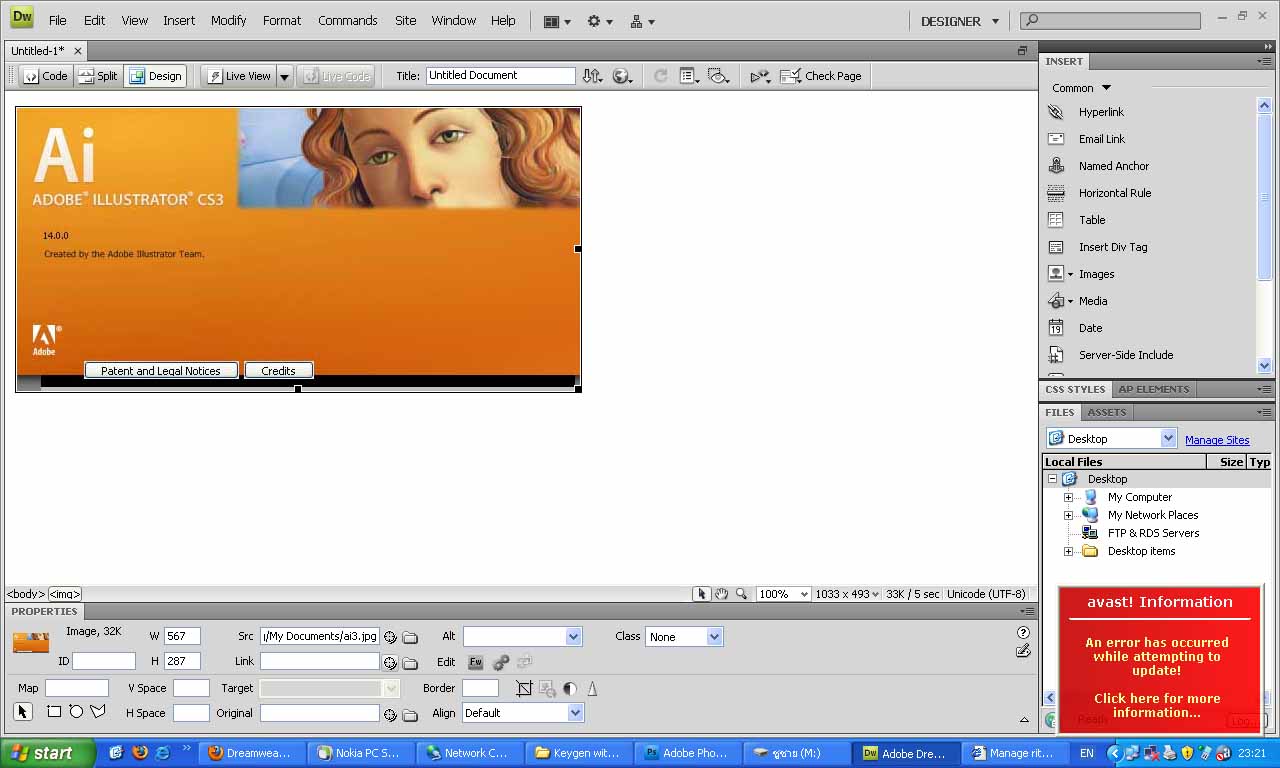Screen dimensions: 1280x768
Task: Click the File Management icon next to Title
Action: pos(592,76)
